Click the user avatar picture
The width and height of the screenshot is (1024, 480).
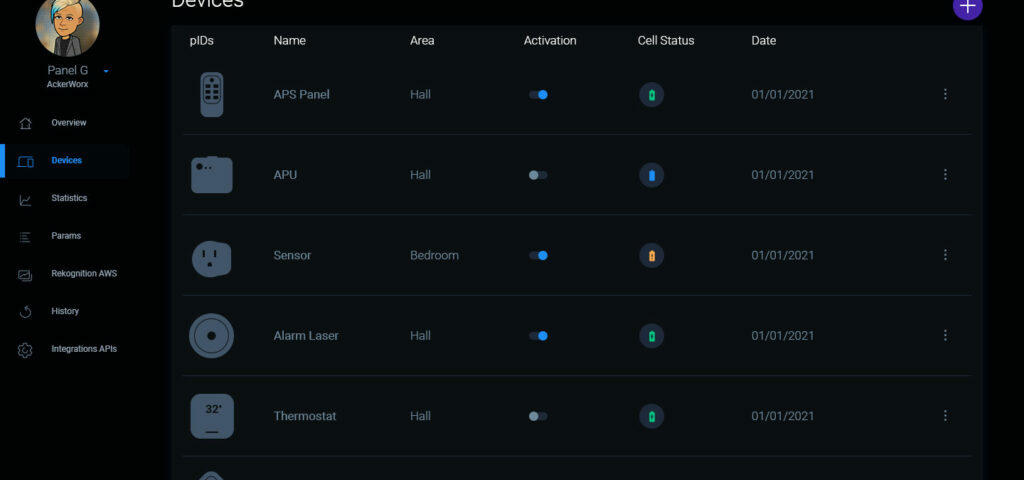tap(68, 24)
